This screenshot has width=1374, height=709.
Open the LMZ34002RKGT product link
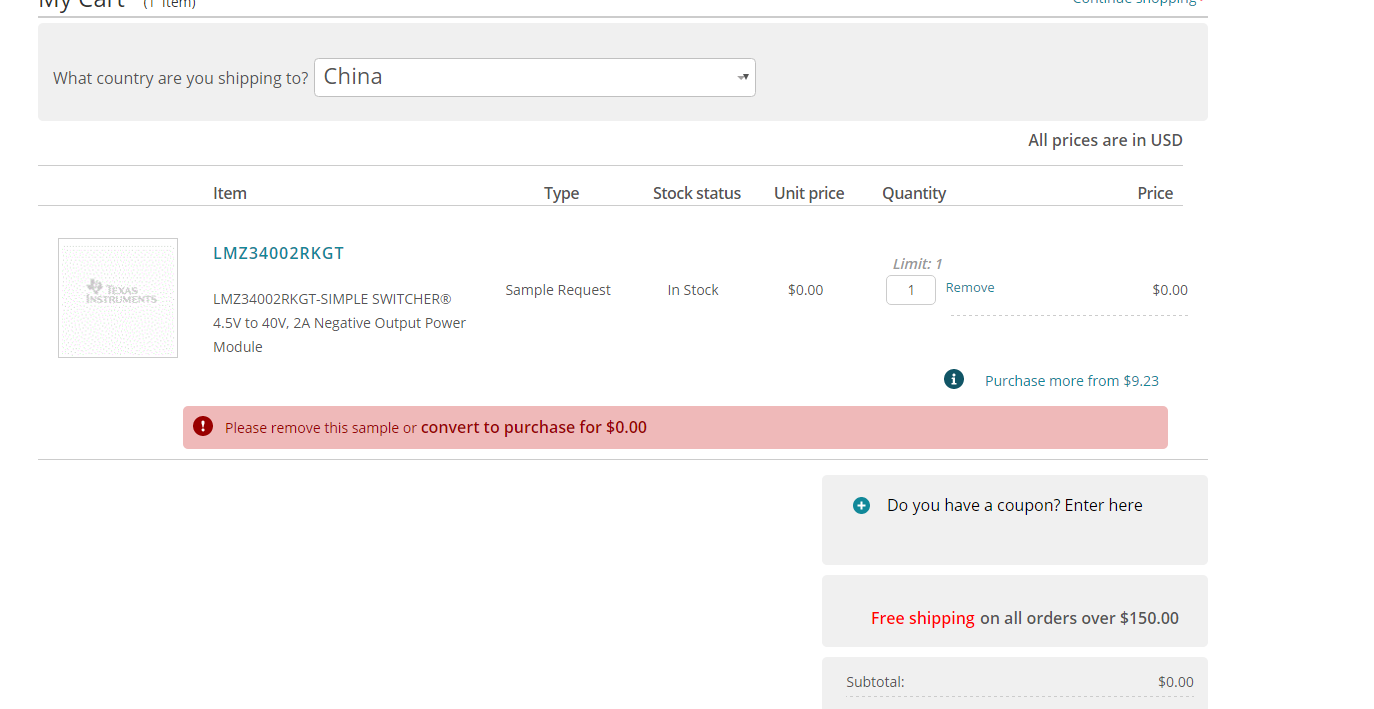(x=278, y=253)
